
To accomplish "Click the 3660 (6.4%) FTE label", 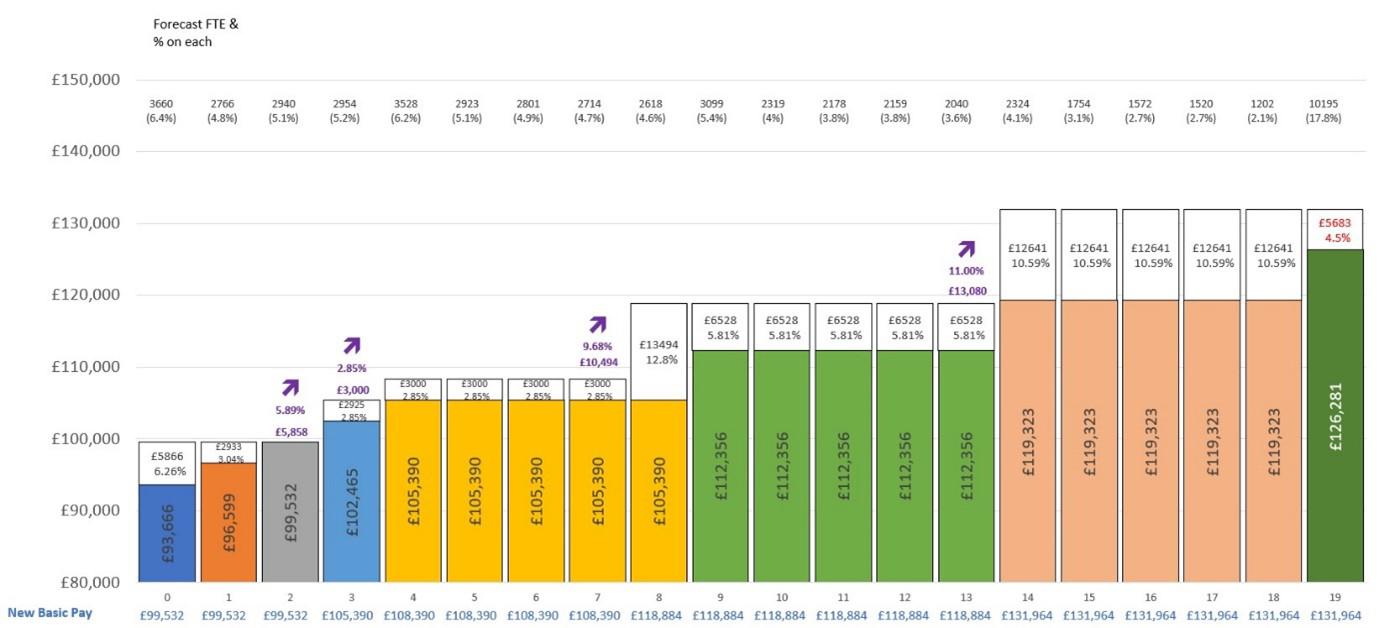I will click(x=167, y=111).
